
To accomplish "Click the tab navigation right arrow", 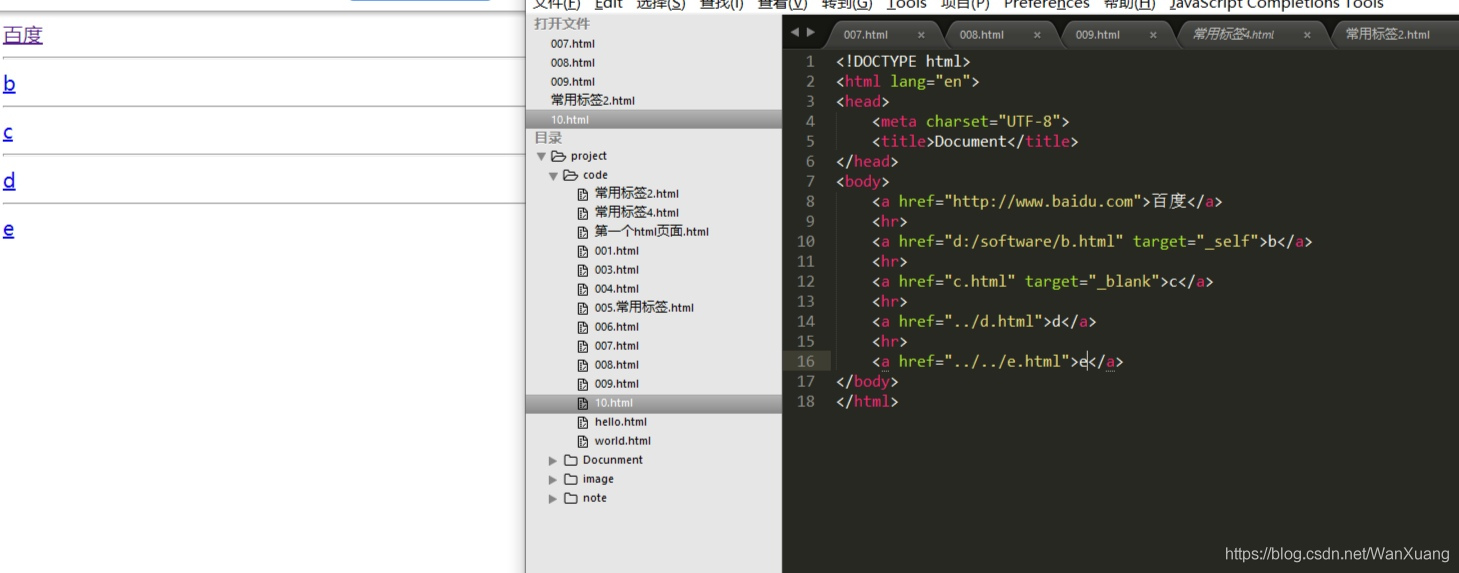I will [x=810, y=33].
